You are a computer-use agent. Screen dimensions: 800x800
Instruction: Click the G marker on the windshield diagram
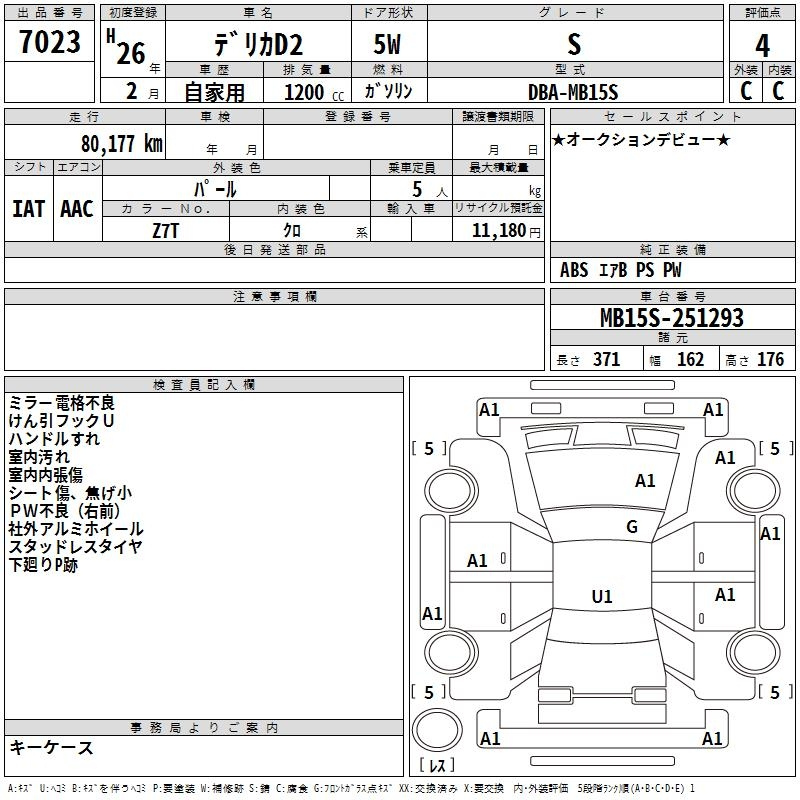(631, 527)
